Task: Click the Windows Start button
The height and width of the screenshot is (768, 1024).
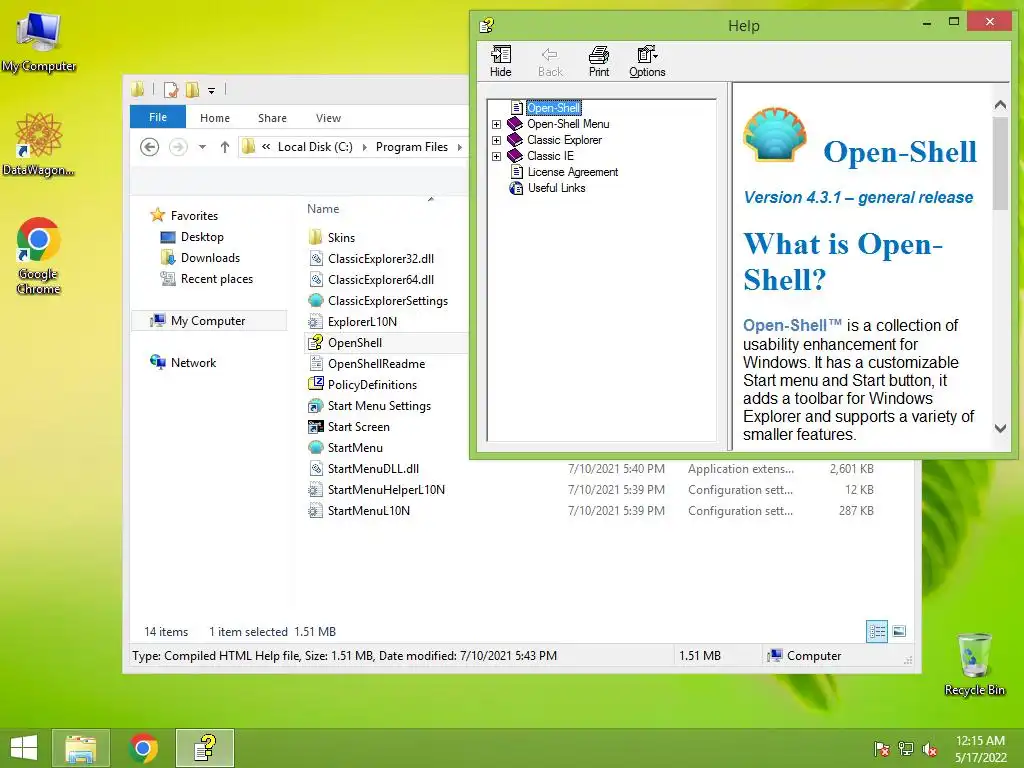Action: coord(24,748)
